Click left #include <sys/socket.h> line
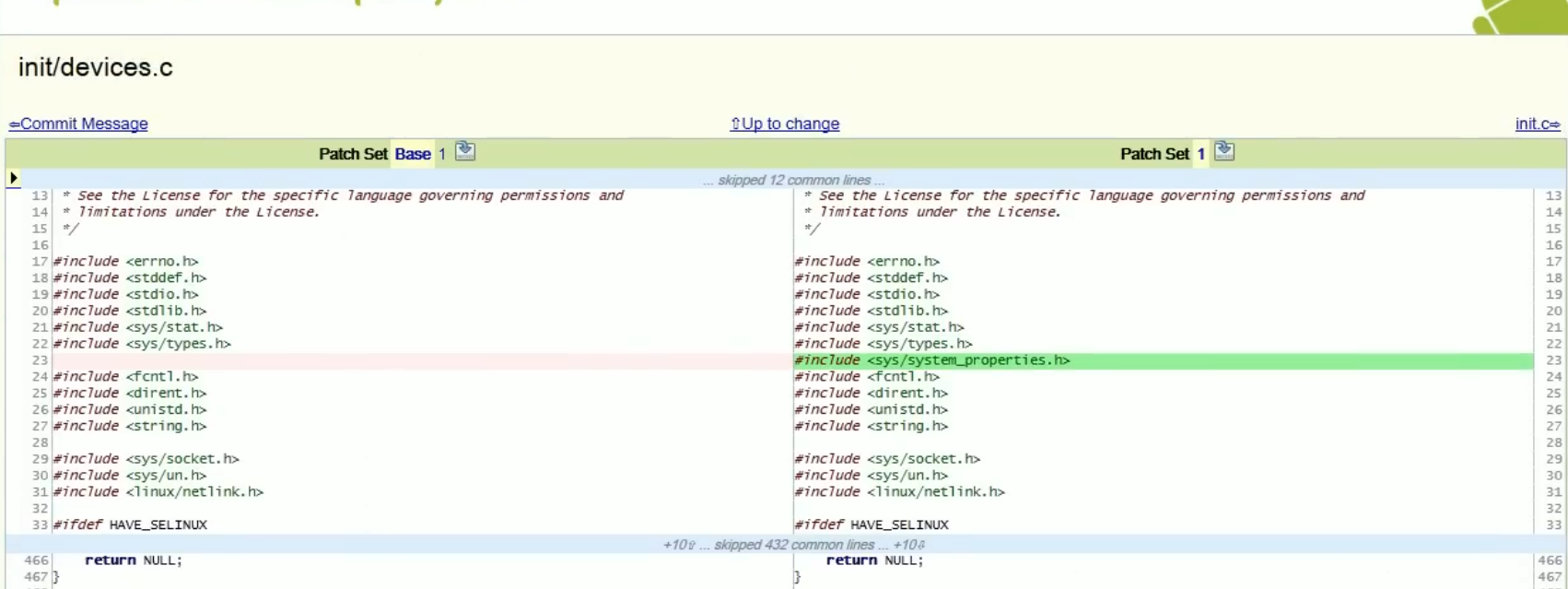Screen dimensions: 1568x589 tap(146, 459)
